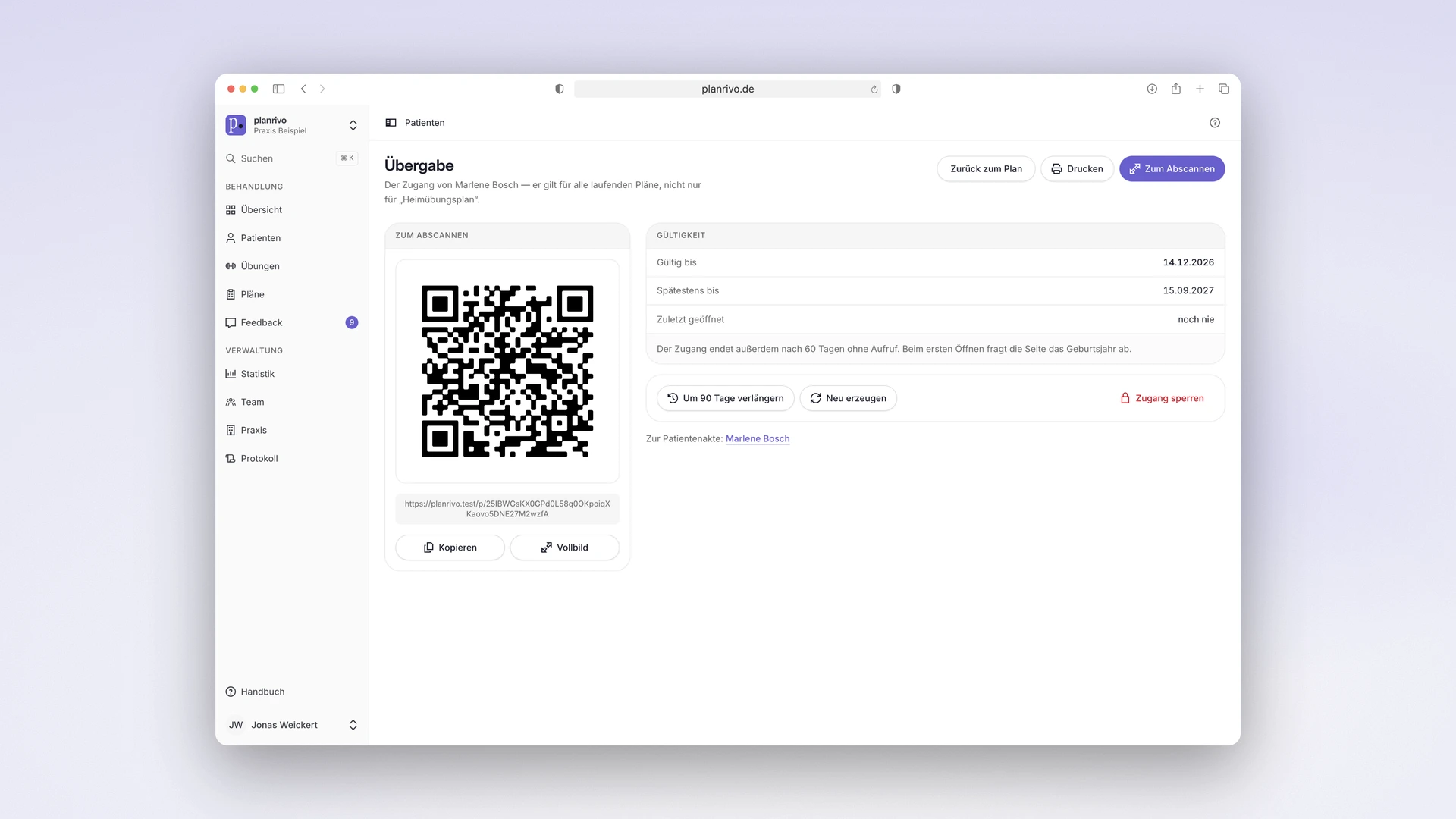Select the date 14.12.2026
Image resolution: width=1456 pixels, height=819 pixels.
[x=1188, y=262]
